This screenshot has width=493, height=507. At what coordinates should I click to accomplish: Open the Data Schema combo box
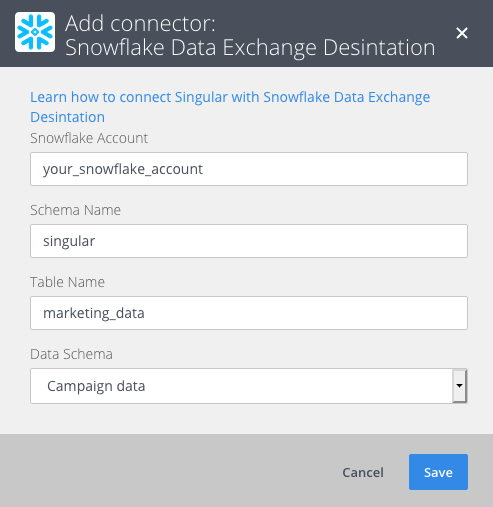click(249, 386)
